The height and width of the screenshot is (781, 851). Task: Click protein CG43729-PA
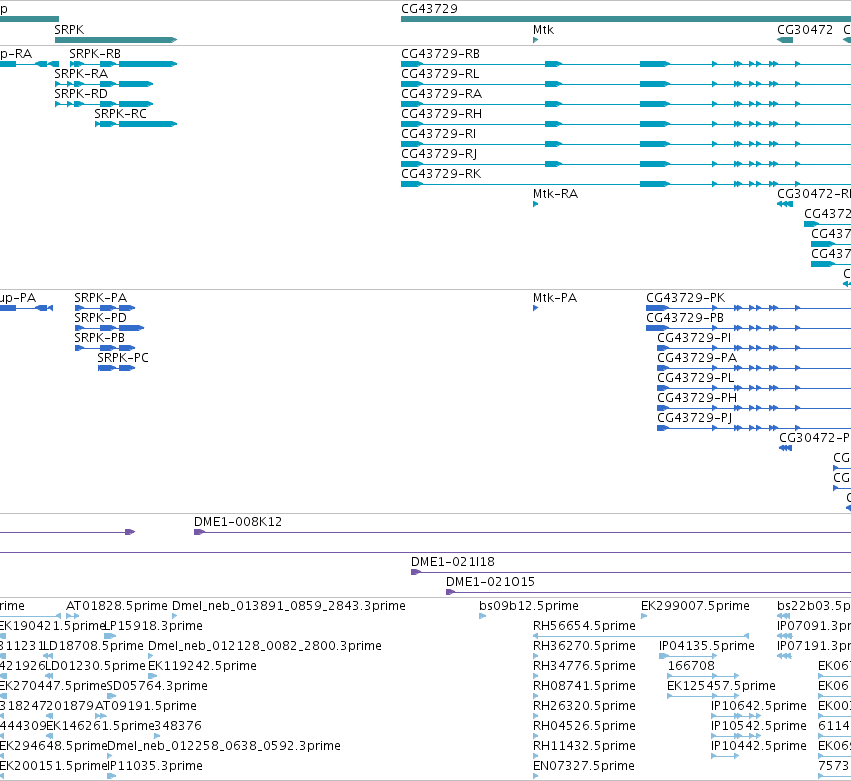pyautogui.click(x=697, y=358)
